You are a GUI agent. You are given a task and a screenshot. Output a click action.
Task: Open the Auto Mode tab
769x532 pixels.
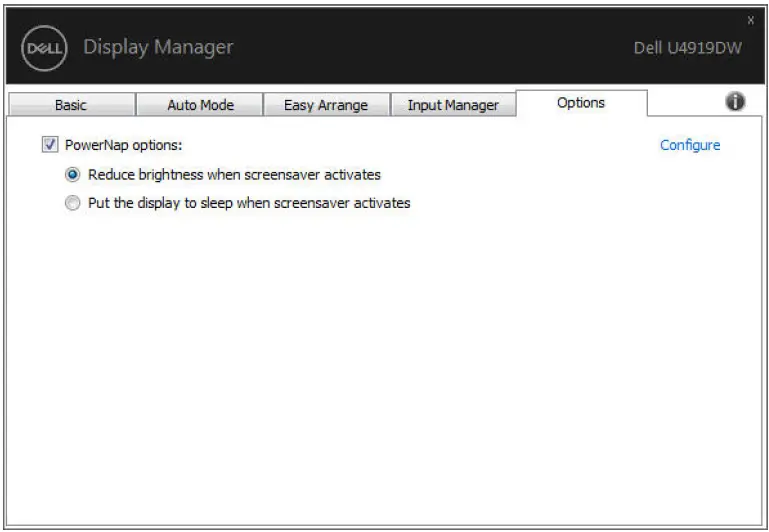click(200, 104)
